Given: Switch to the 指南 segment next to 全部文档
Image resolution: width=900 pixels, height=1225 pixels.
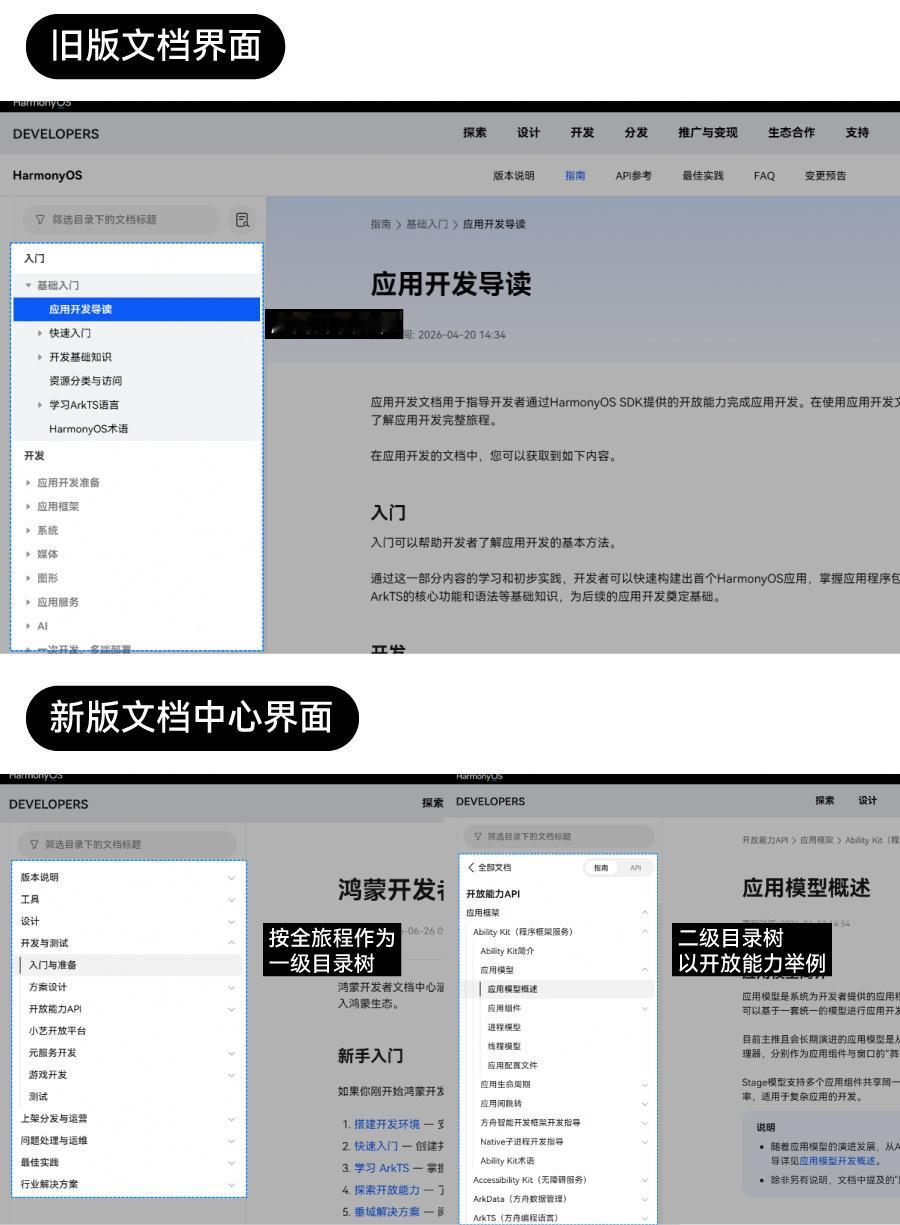Looking at the screenshot, I should click(x=601, y=868).
